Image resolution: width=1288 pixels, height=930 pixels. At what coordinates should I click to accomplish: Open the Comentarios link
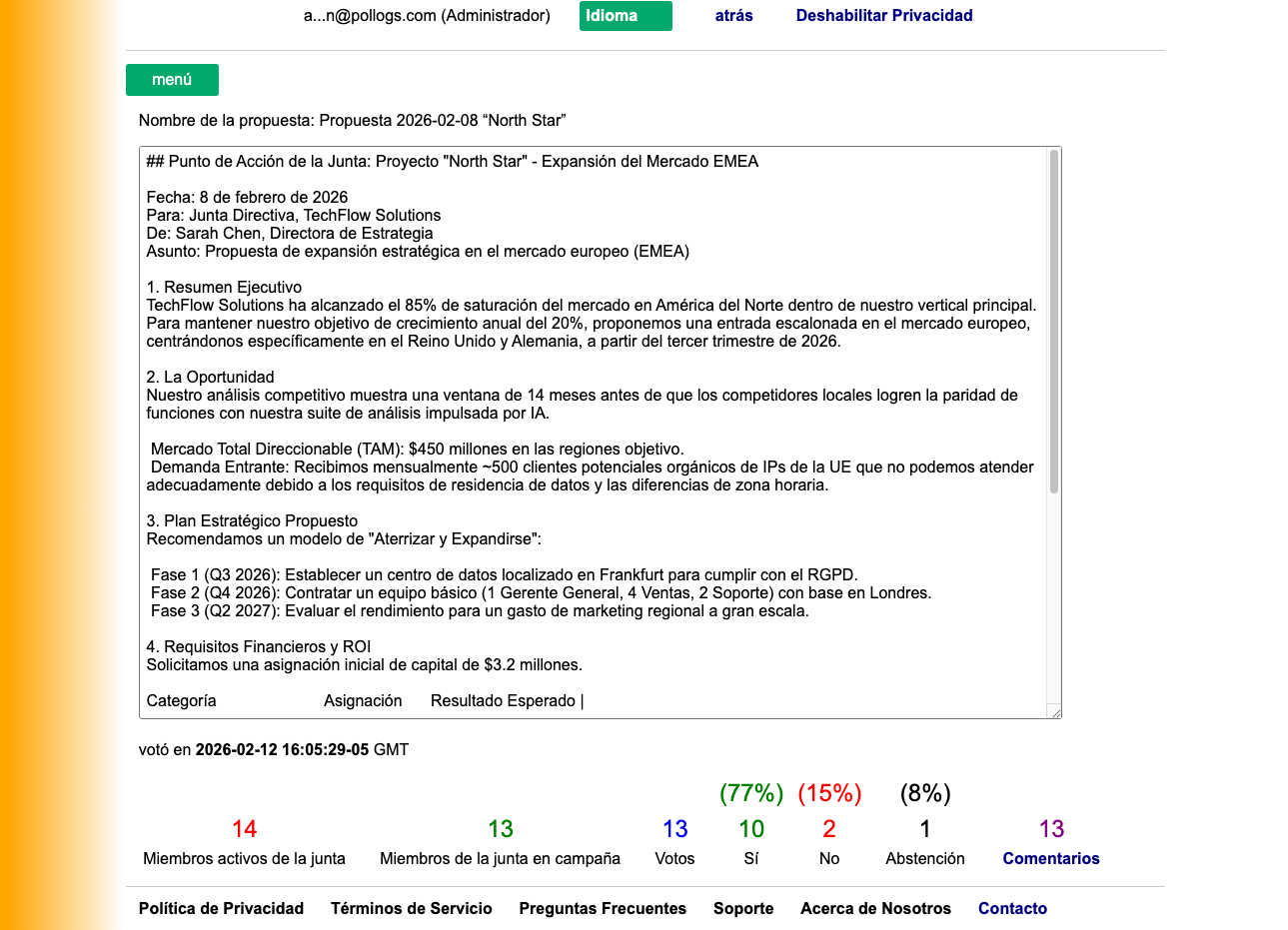click(x=1050, y=858)
